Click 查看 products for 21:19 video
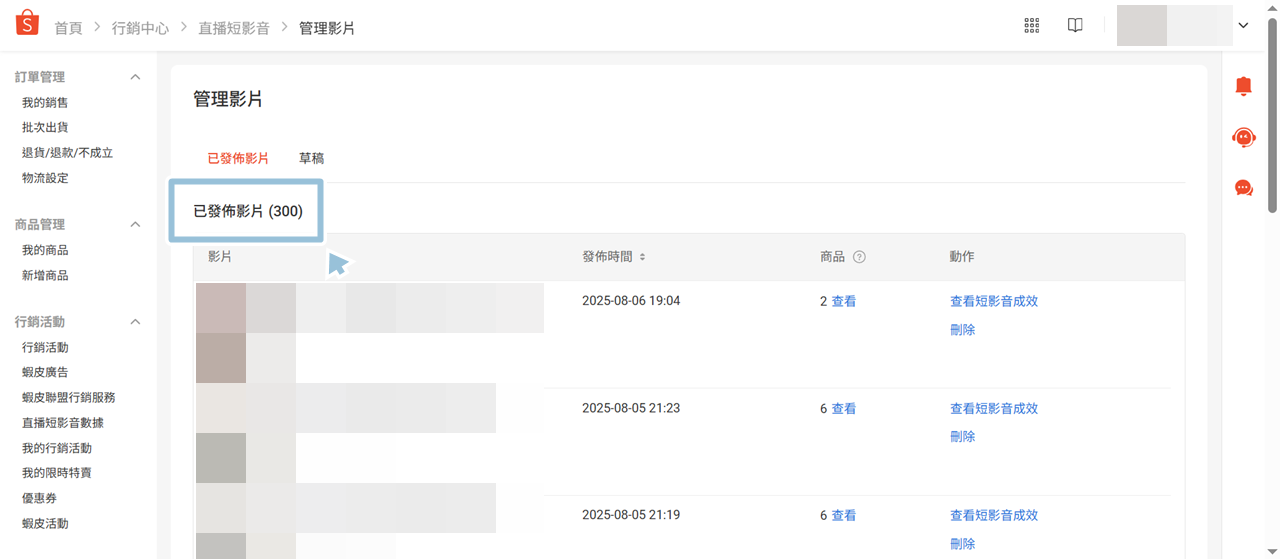 [843, 516]
